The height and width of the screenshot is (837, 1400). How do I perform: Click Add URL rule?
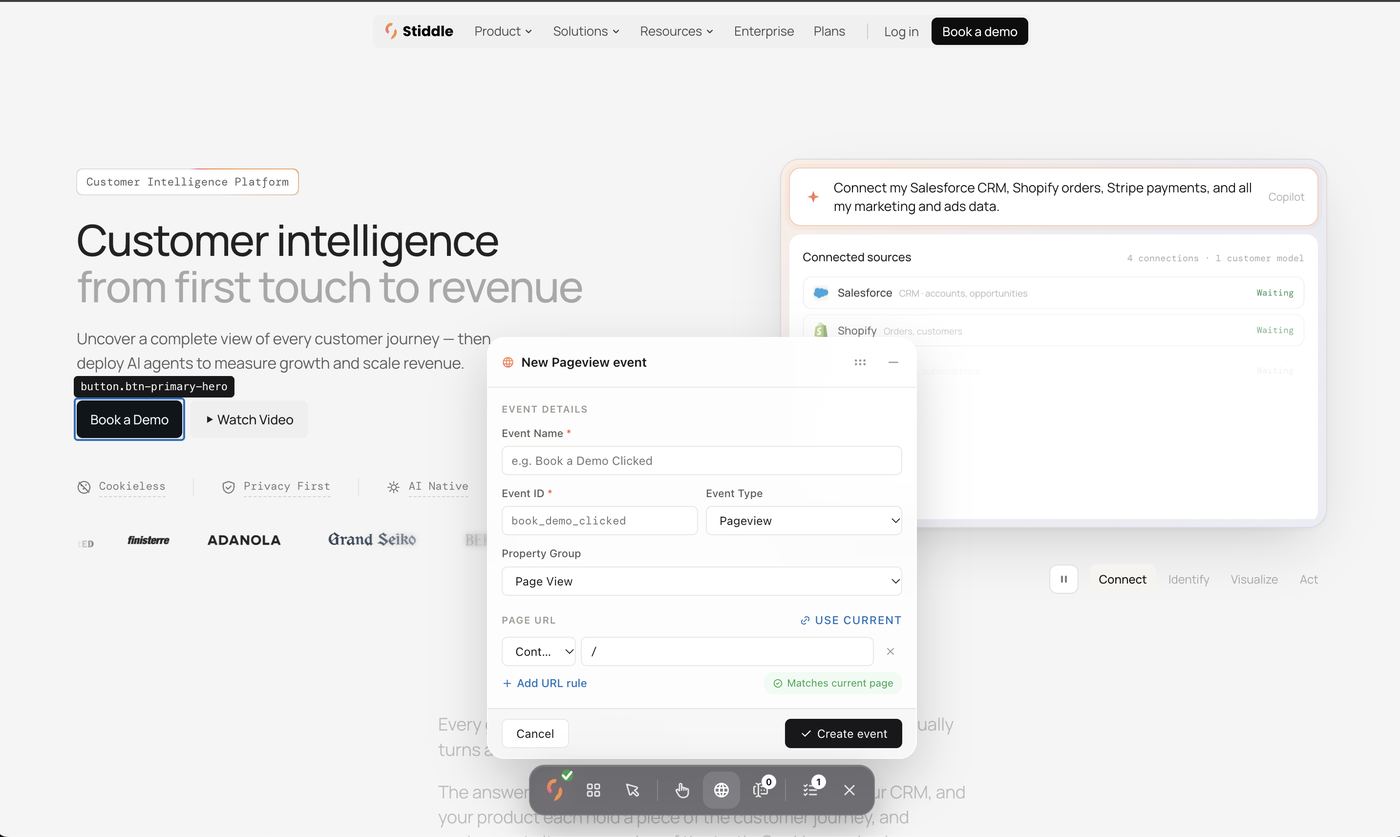pyautogui.click(x=545, y=683)
